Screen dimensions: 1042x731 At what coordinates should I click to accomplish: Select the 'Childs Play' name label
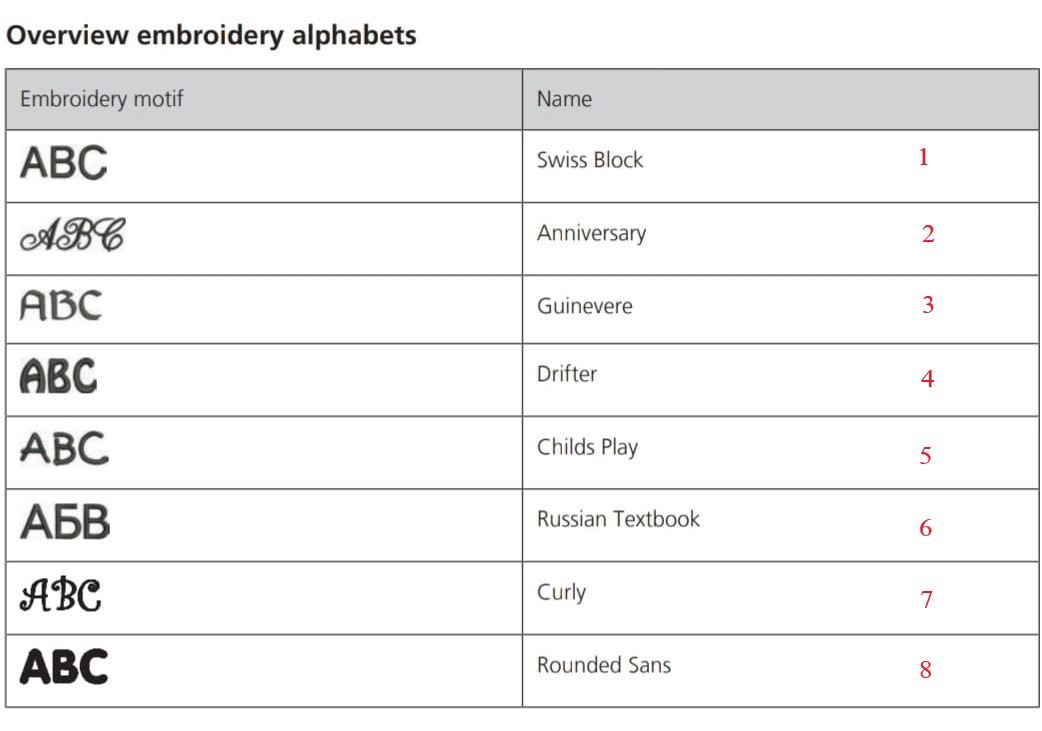pos(587,447)
